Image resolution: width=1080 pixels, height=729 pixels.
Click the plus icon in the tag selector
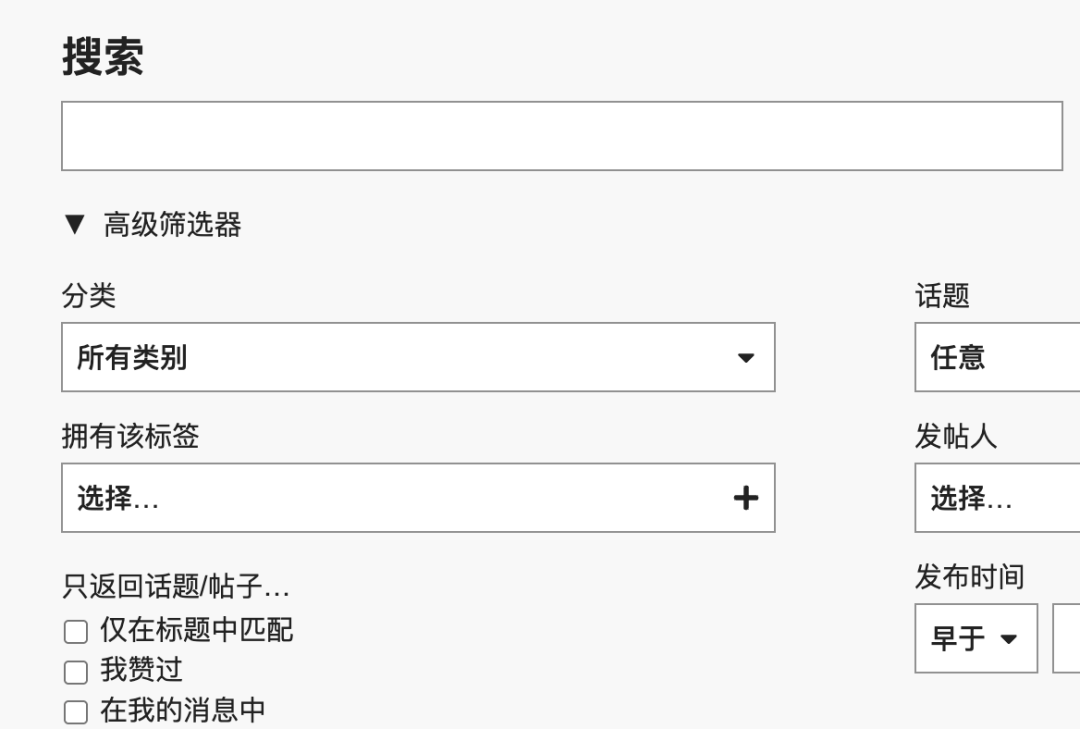746,498
